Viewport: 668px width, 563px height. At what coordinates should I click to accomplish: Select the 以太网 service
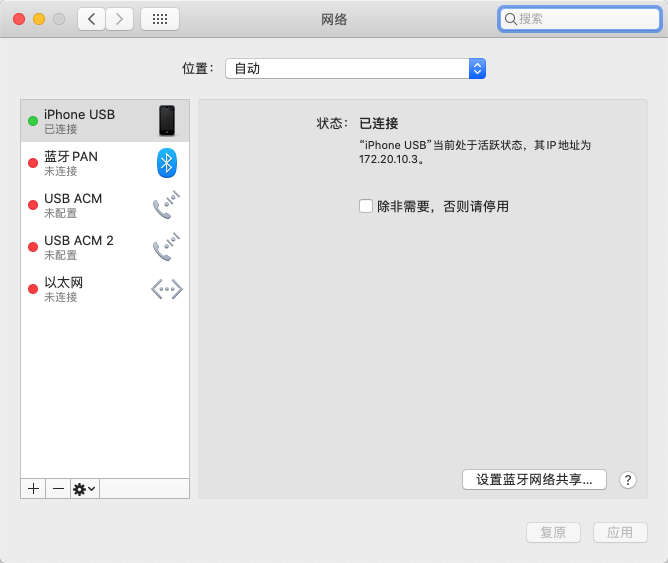coord(105,289)
